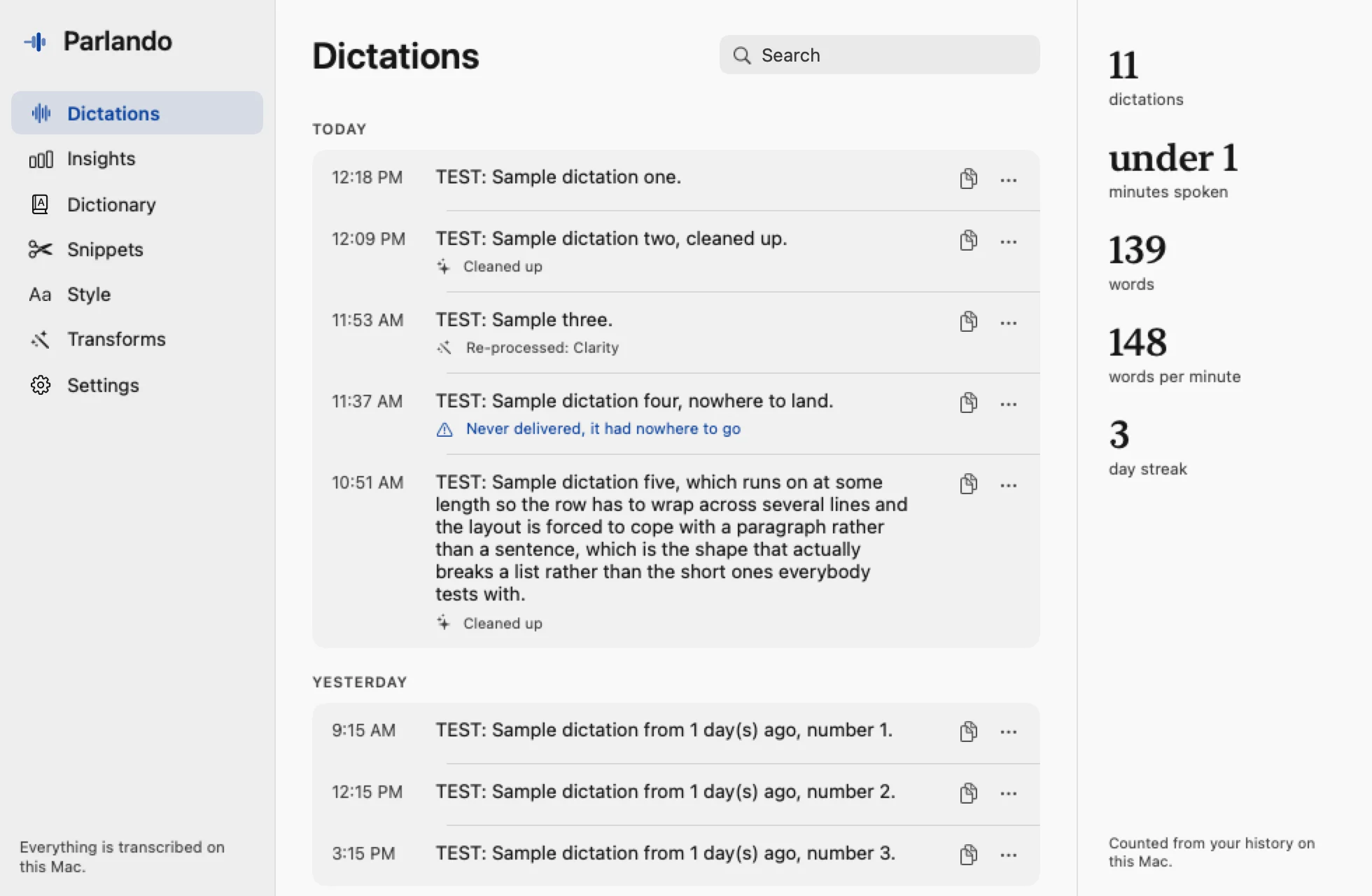
Task: Open more options for dictation four
Action: click(x=1009, y=404)
